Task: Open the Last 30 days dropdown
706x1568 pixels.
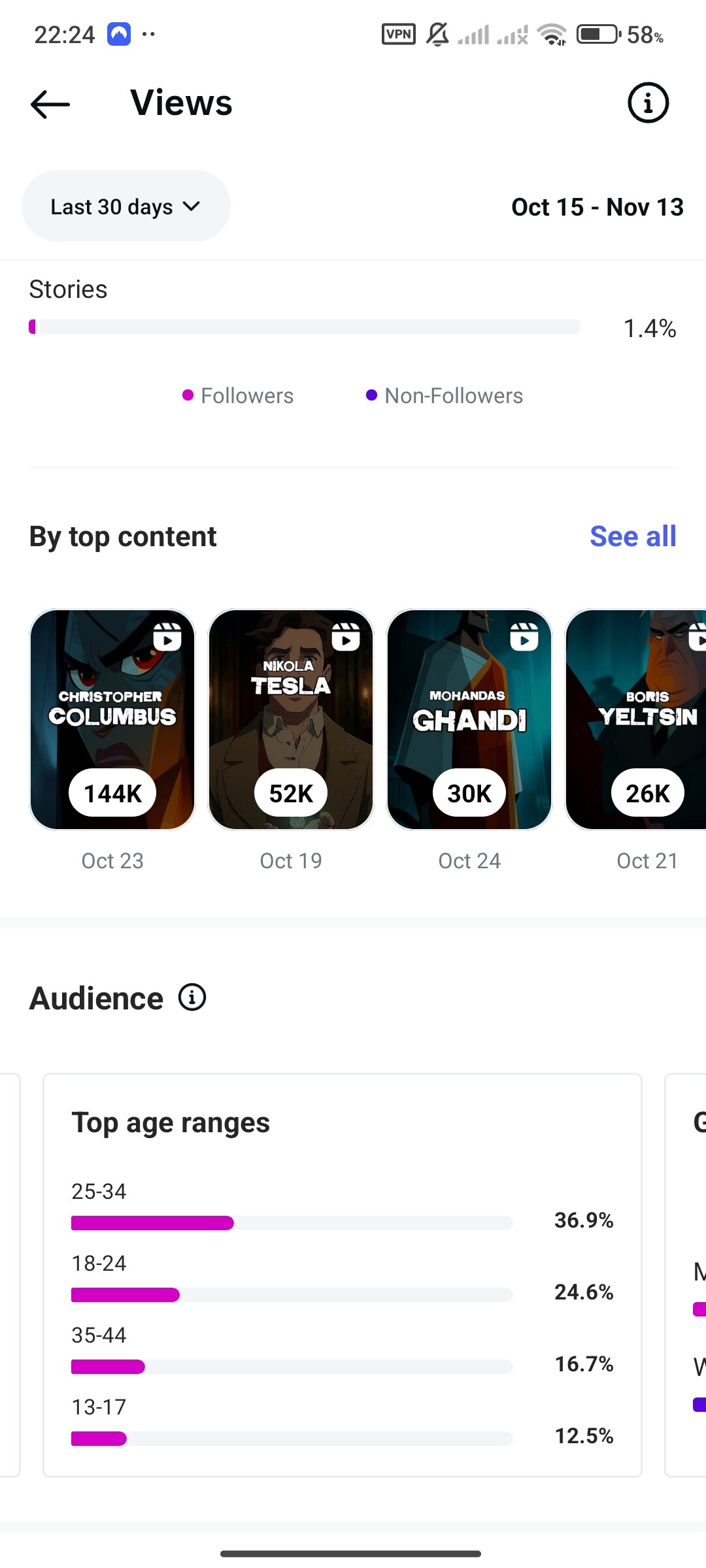Action: (126, 206)
